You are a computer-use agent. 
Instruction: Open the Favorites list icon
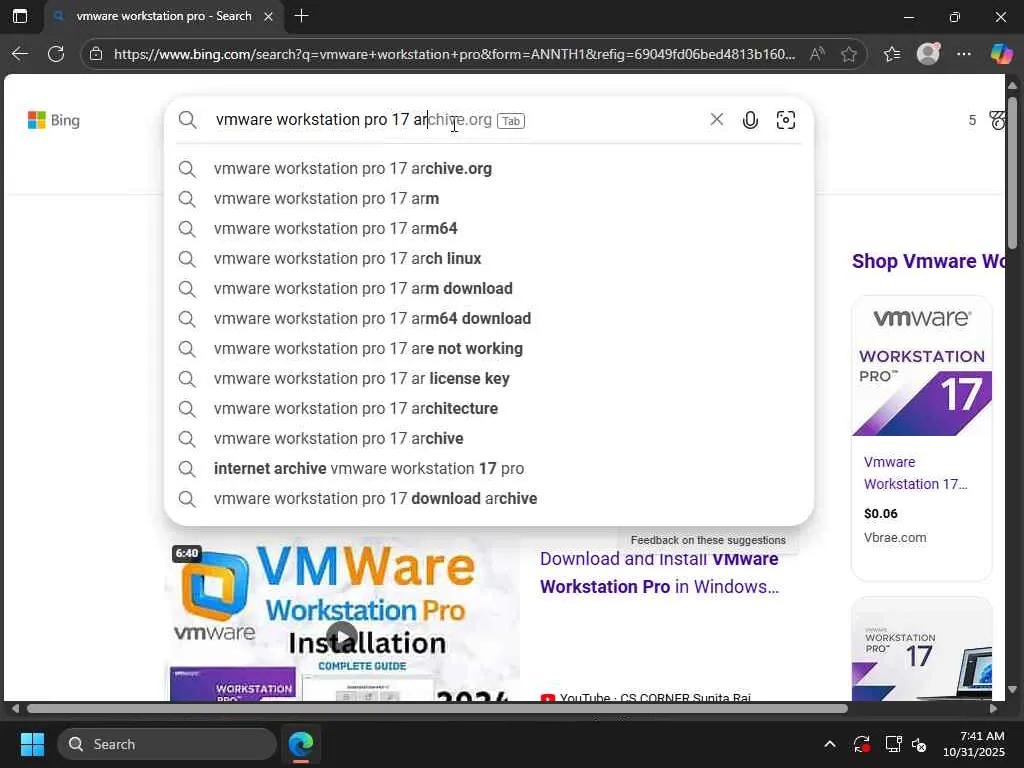point(892,54)
